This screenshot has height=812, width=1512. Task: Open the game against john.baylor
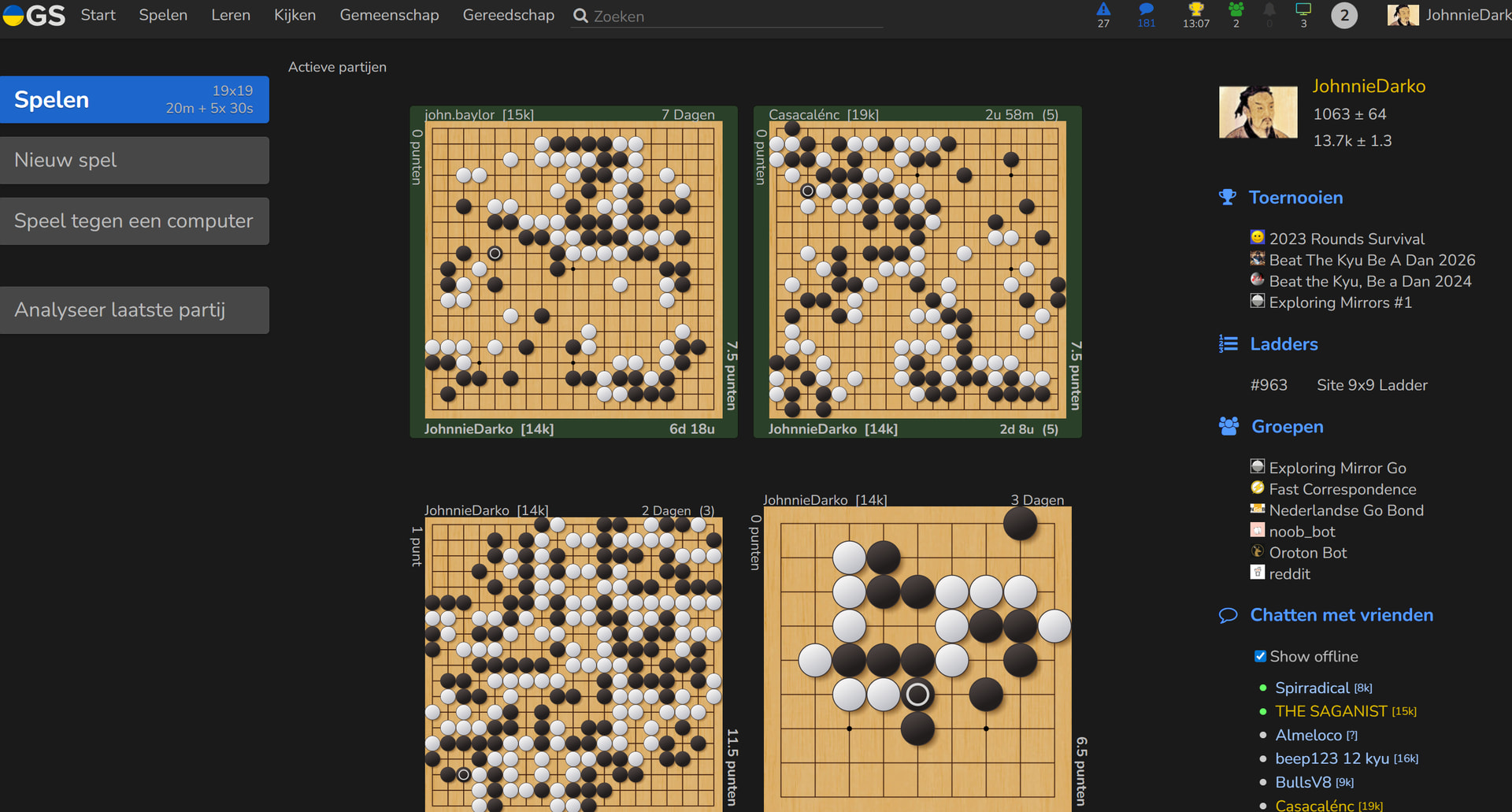(x=573, y=269)
